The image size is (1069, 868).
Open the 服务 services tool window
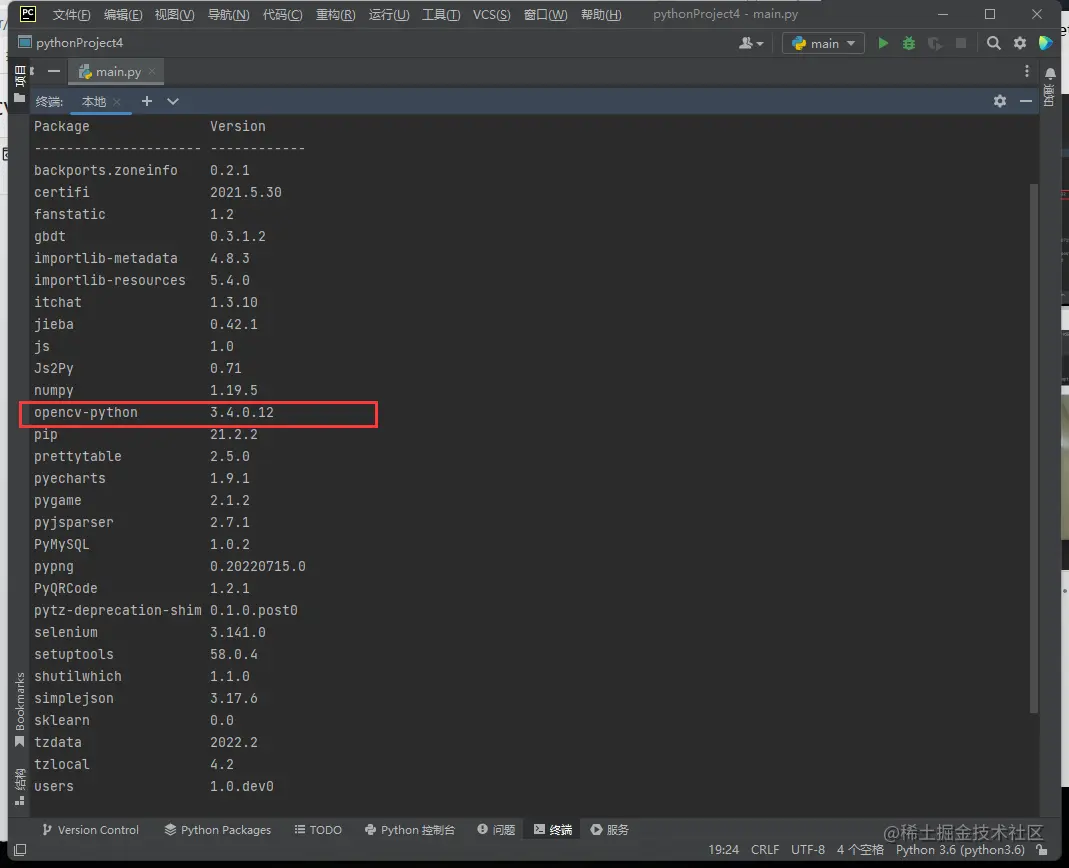tap(609, 830)
